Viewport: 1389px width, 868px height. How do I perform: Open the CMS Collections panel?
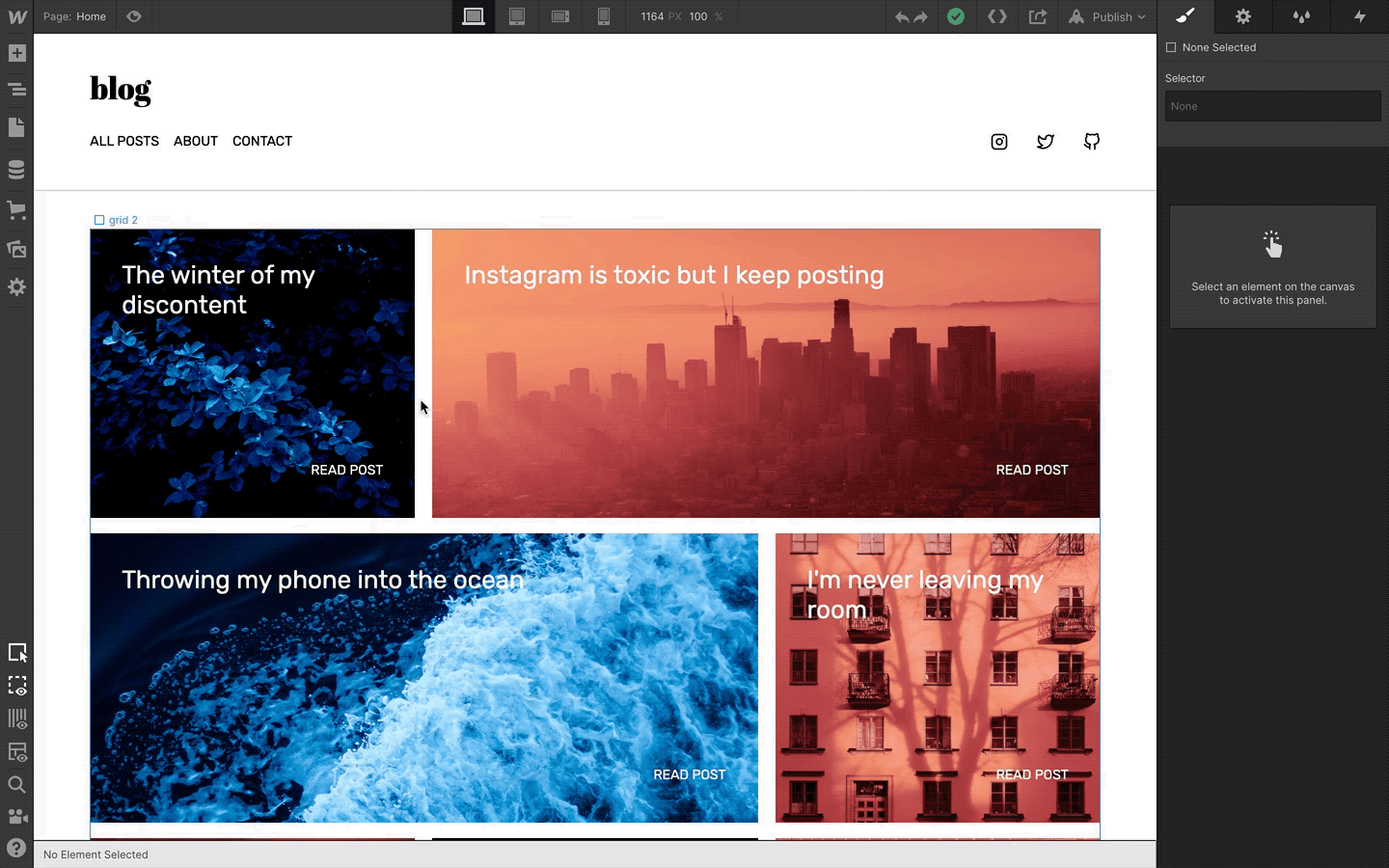(x=16, y=169)
